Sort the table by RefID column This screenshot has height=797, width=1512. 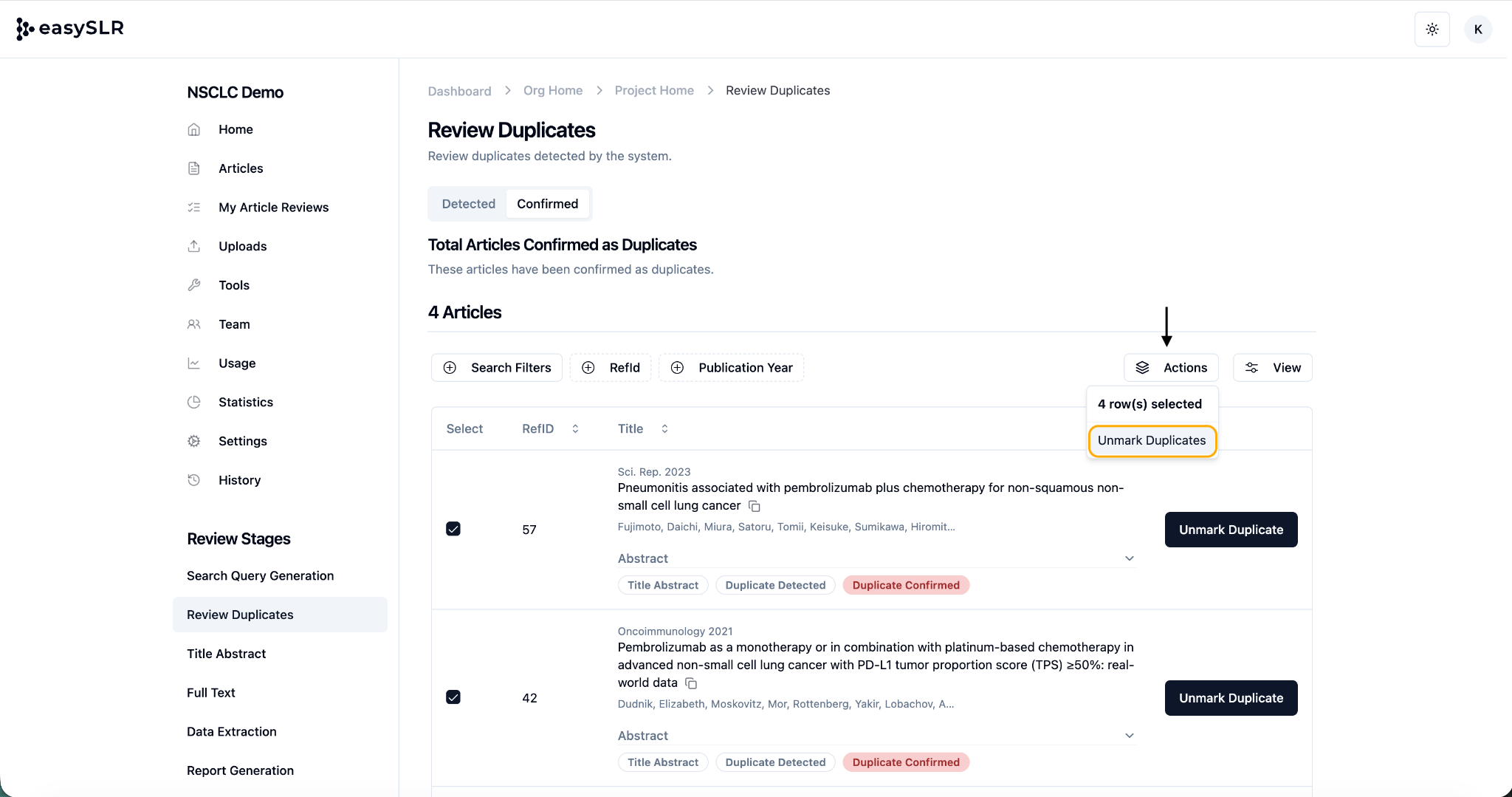click(x=575, y=429)
